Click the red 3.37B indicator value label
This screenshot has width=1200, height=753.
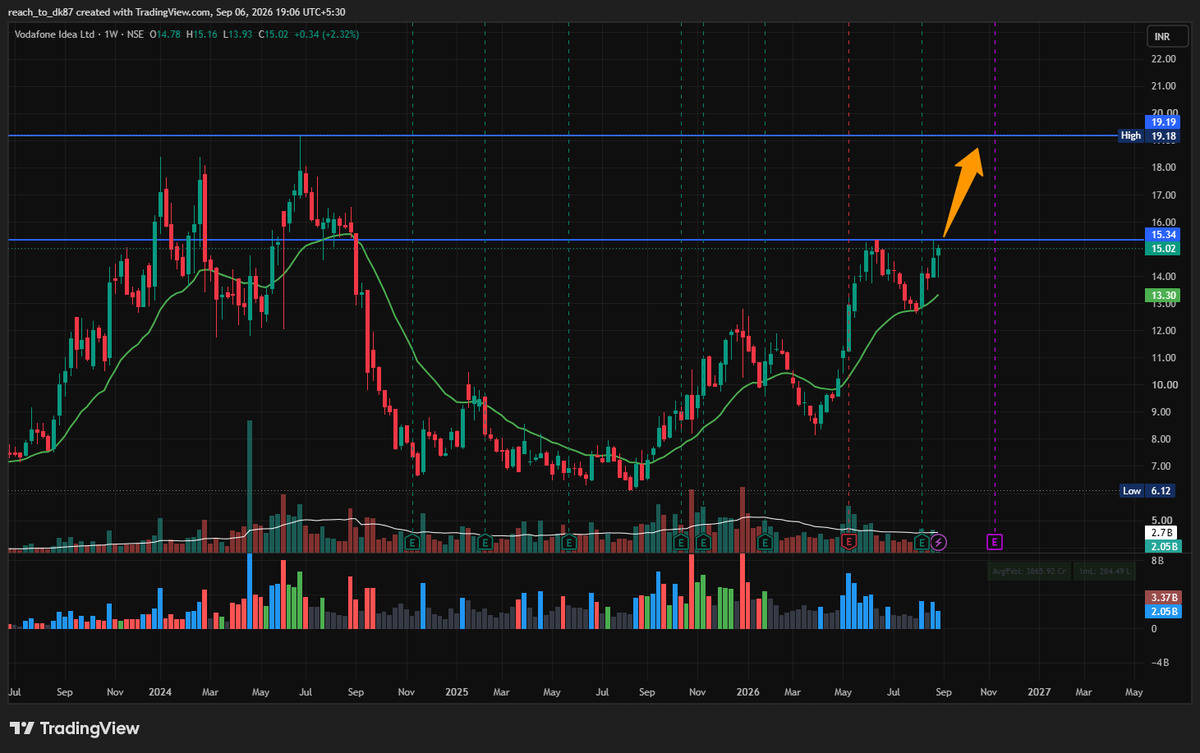pyautogui.click(x=1162, y=597)
